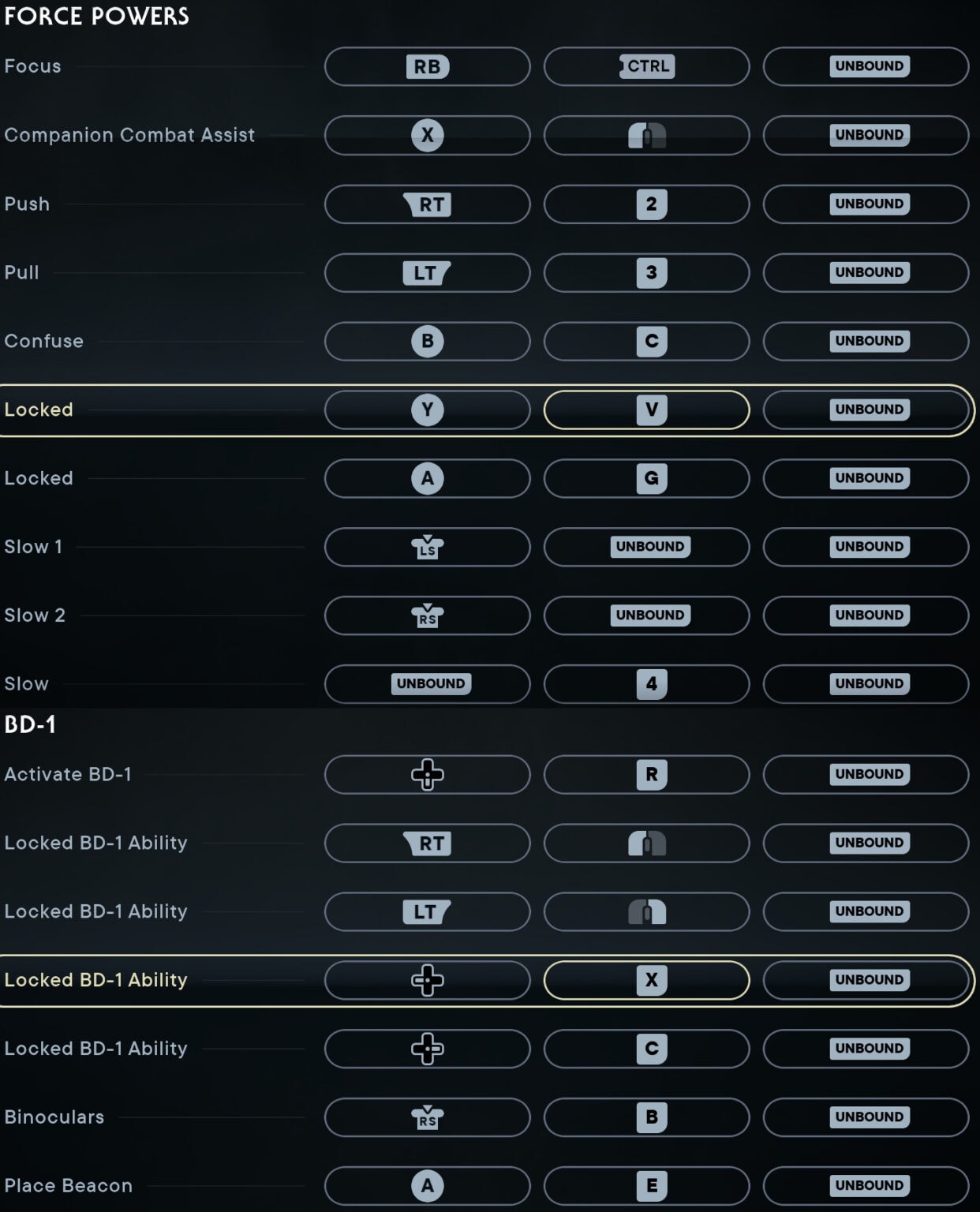Rebind the R key for Activate BD-1

click(646, 774)
